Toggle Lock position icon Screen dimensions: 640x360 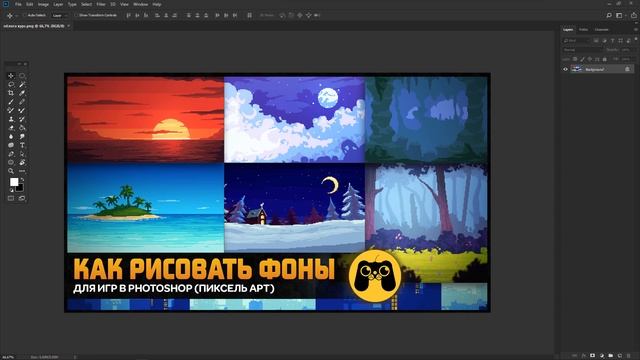click(x=590, y=59)
